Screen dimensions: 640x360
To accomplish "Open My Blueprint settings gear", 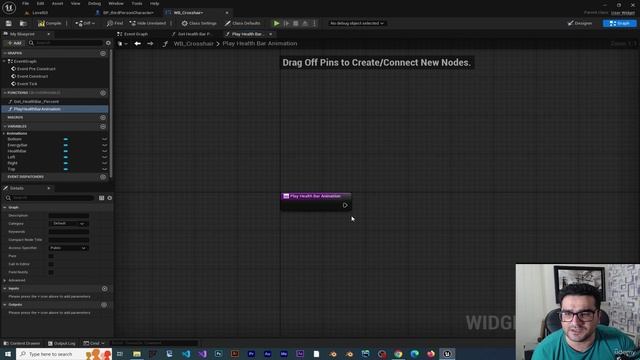I will pyautogui.click(x=108, y=43).
